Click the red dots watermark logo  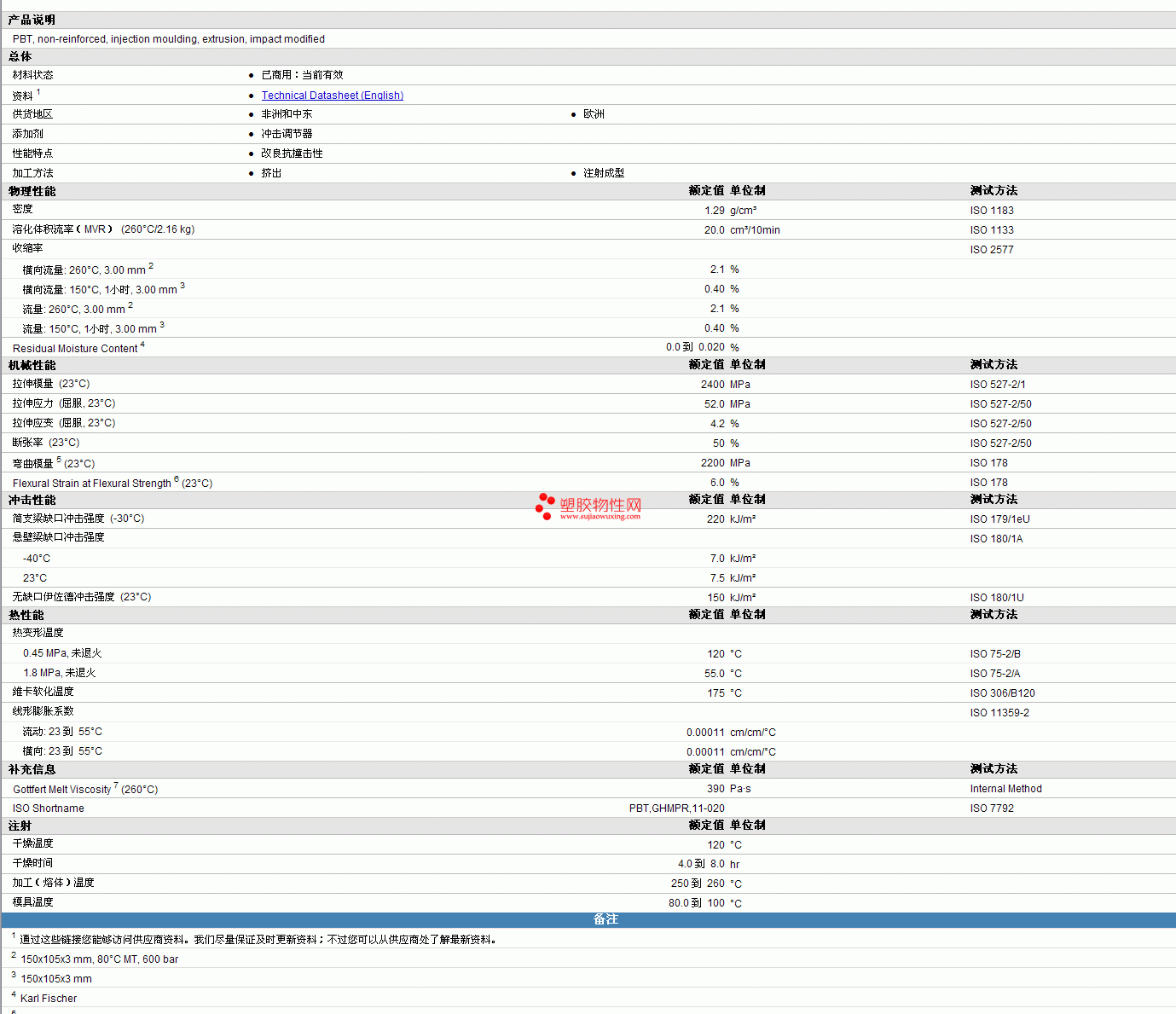point(545,507)
